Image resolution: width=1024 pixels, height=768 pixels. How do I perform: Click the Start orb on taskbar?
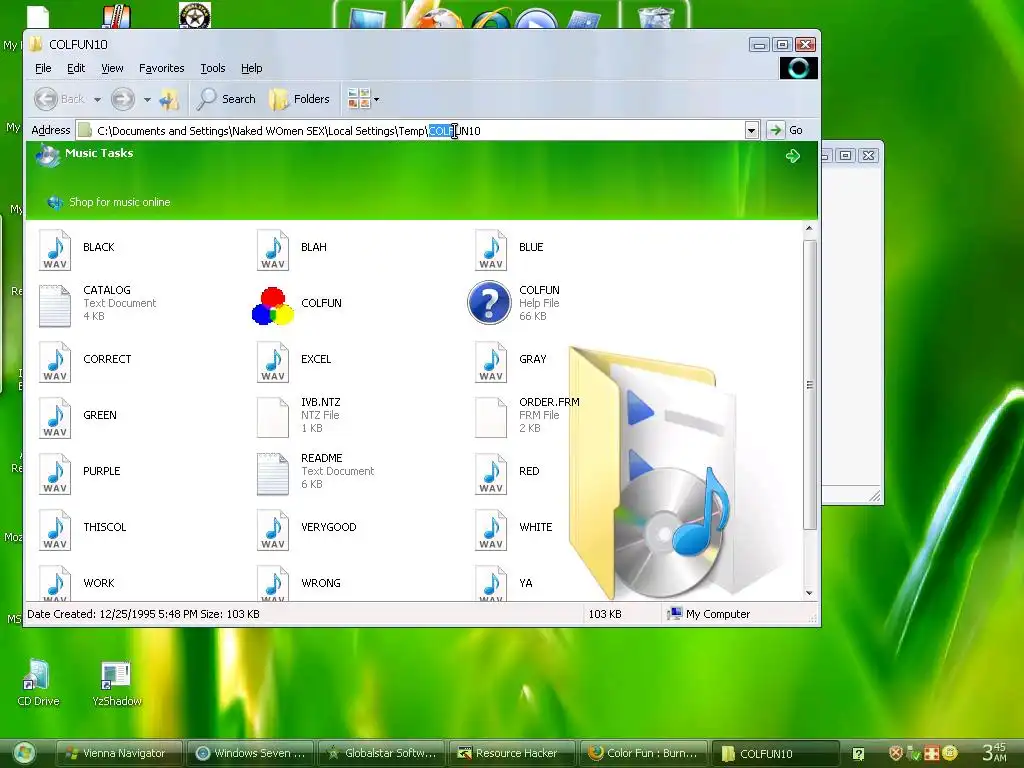24,754
